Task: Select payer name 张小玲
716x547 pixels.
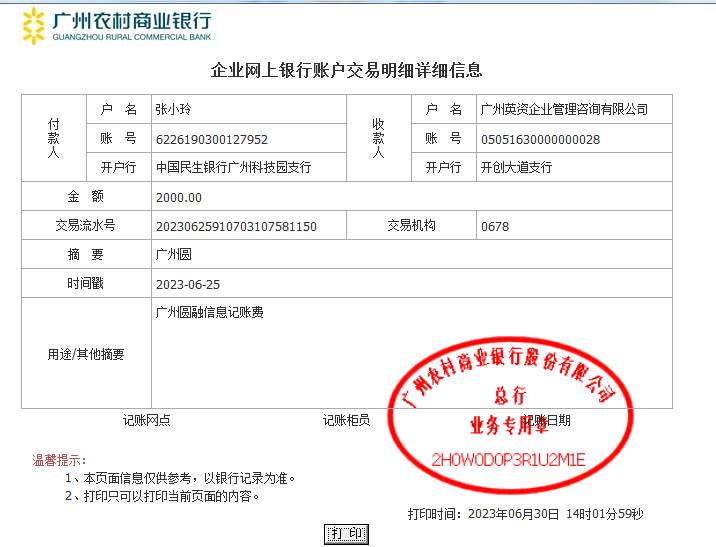Action: [x=173, y=110]
